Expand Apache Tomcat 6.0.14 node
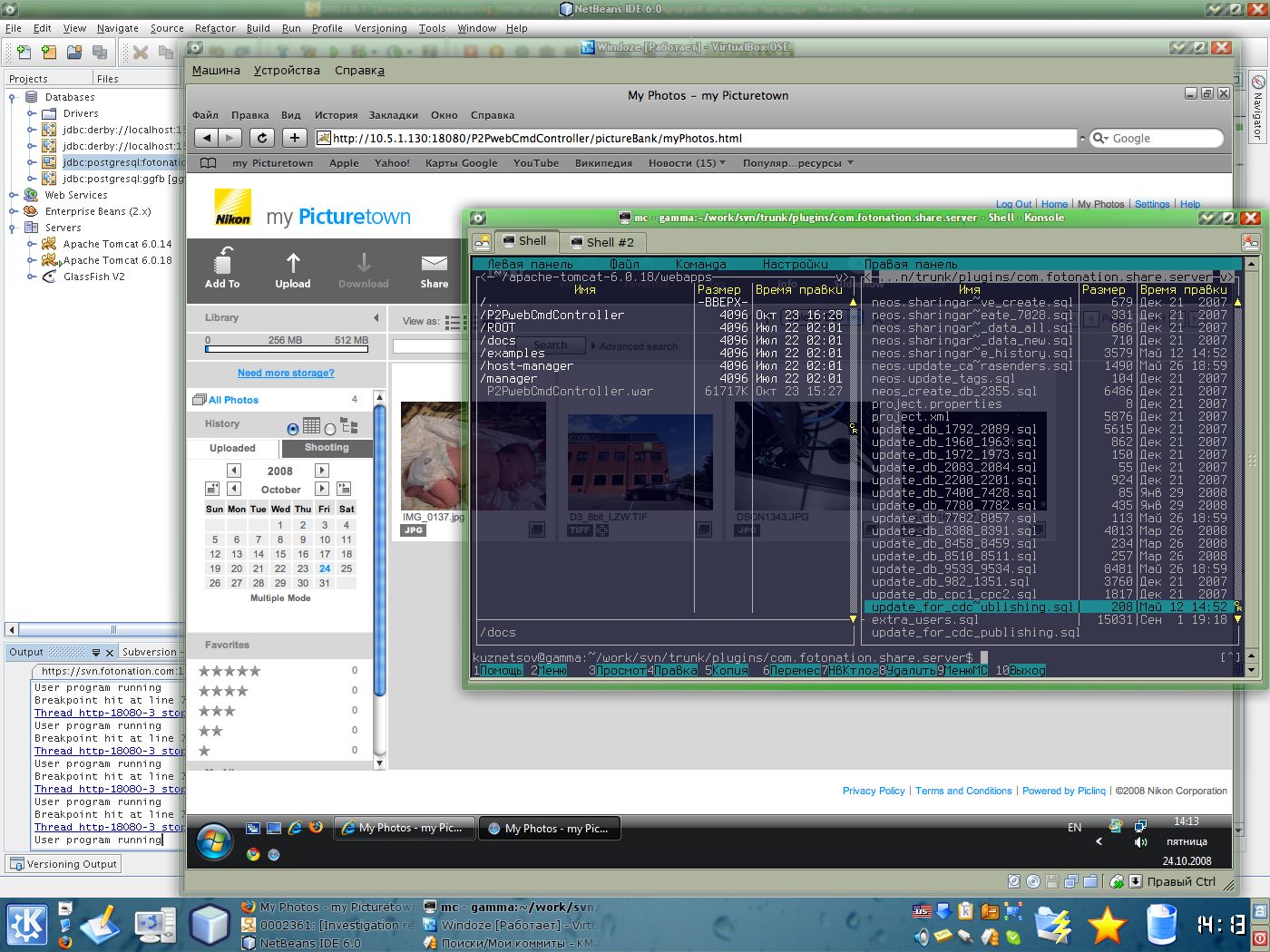Viewport: 1270px width, 952px height. point(31,244)
